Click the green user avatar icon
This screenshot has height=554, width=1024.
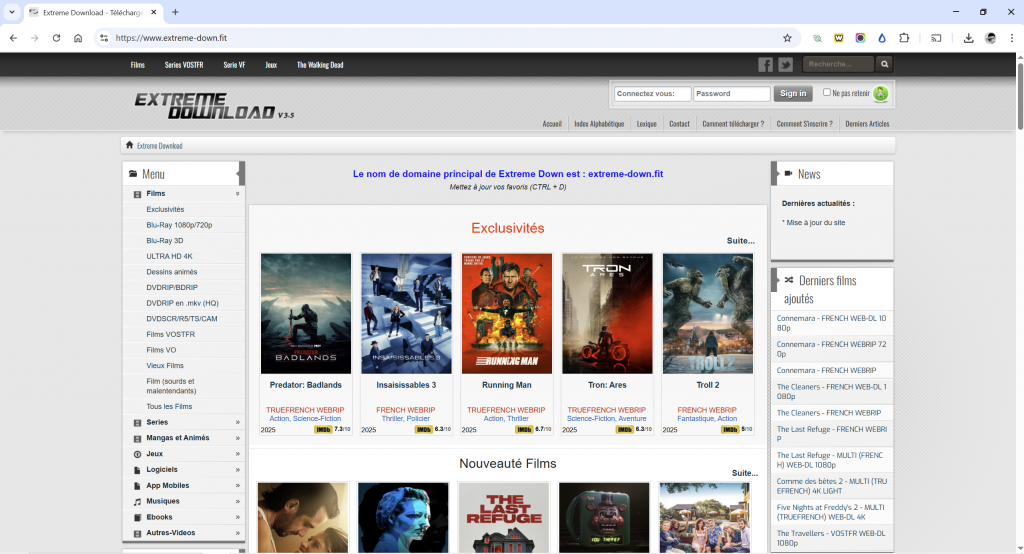coord(880,93)
